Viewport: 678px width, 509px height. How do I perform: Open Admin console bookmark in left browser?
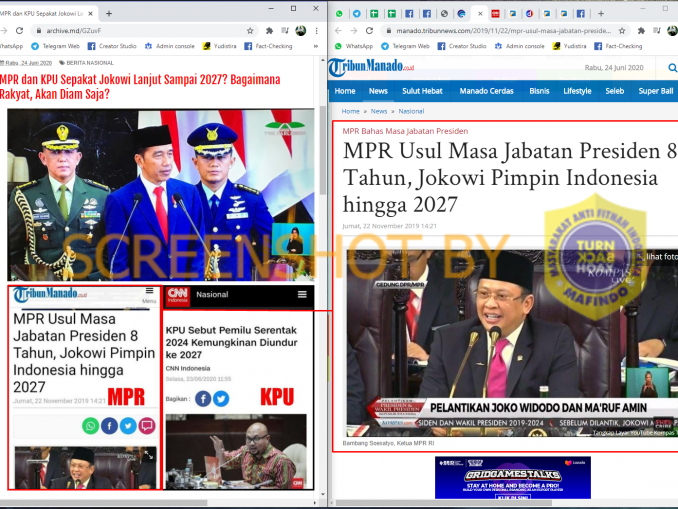point(170,46)
